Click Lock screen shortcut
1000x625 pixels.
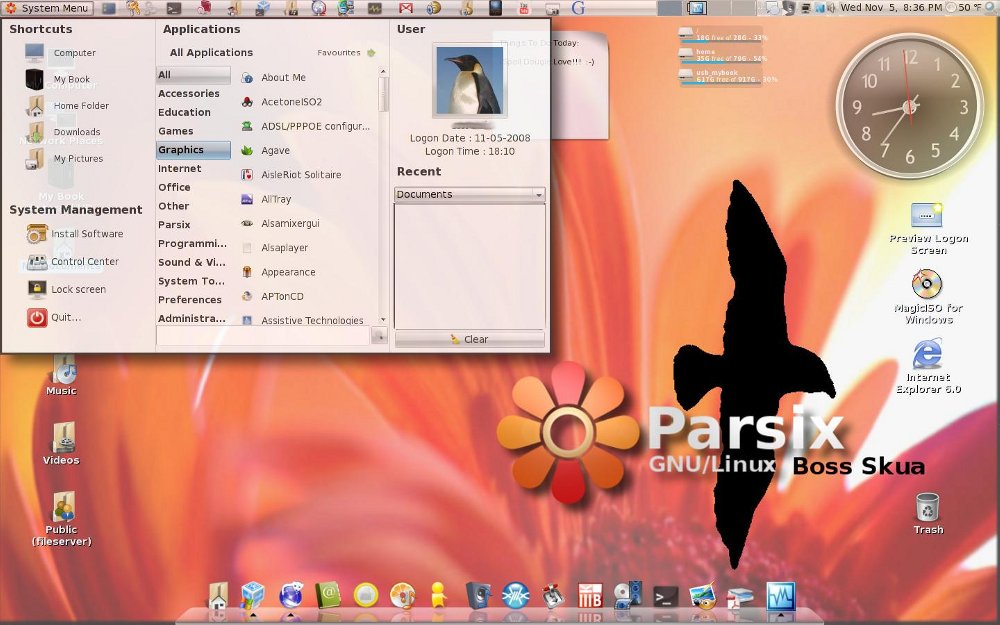67,289
